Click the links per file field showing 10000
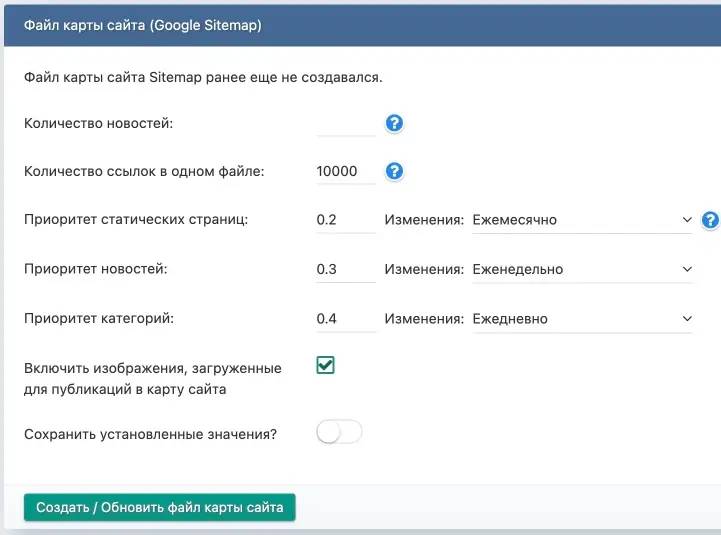 pyautogui.click(x=345, y=171)
